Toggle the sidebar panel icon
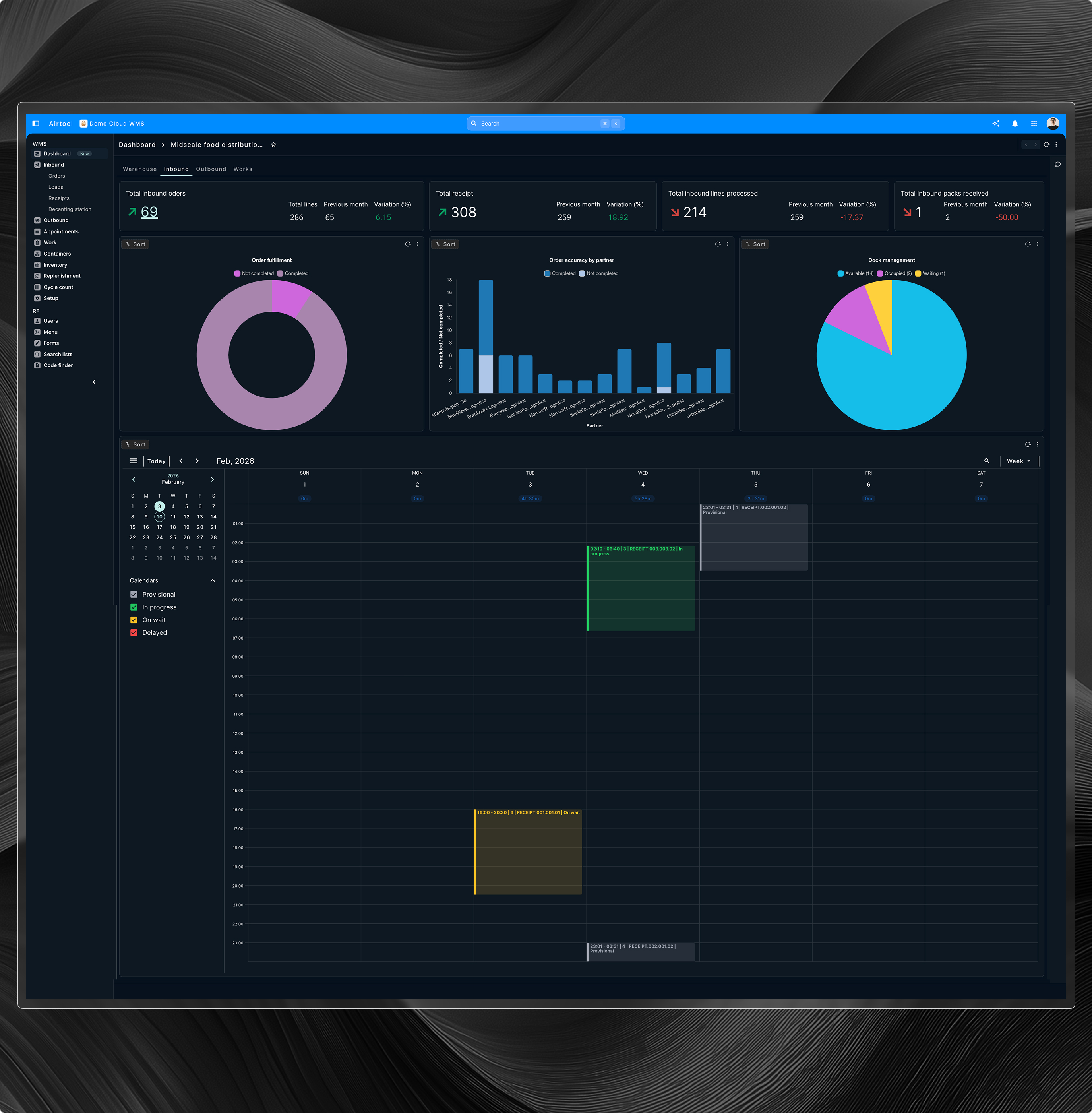Viewport: 1092px width, 1113px height. tap(35, 123)
